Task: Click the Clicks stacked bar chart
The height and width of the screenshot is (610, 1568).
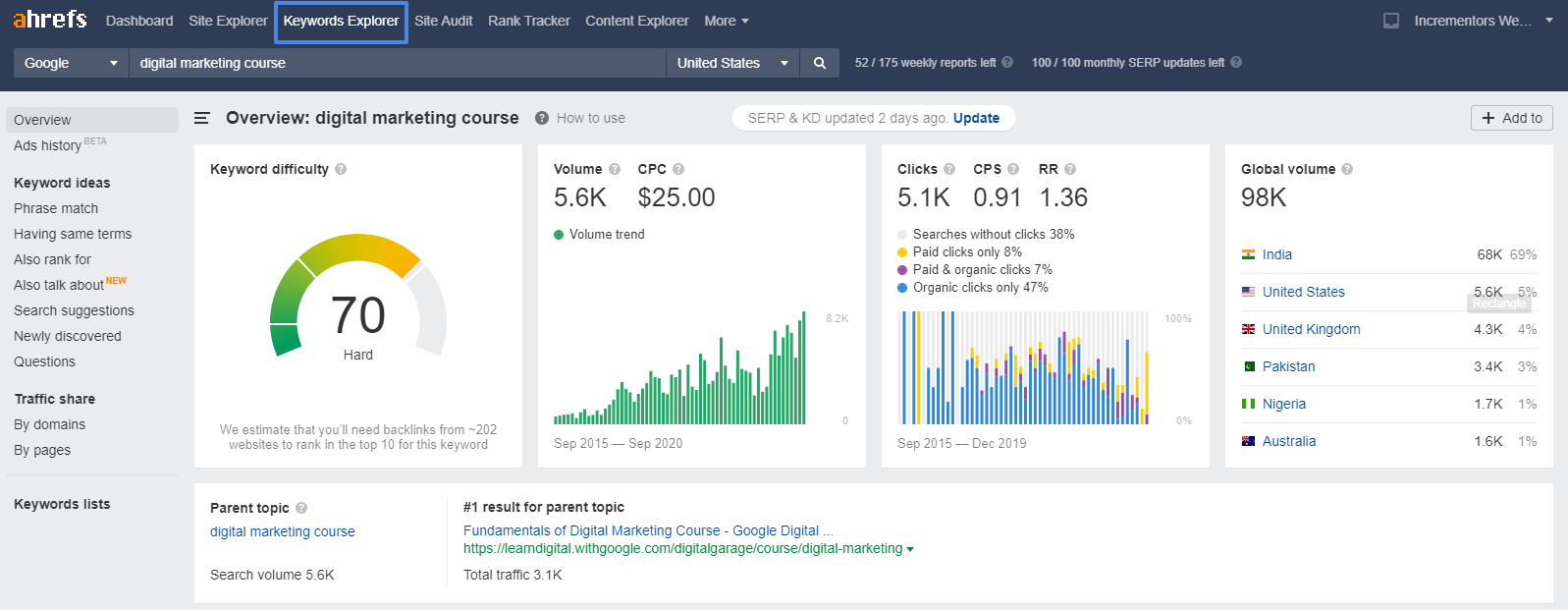Action: click(x=1023, y=368)
